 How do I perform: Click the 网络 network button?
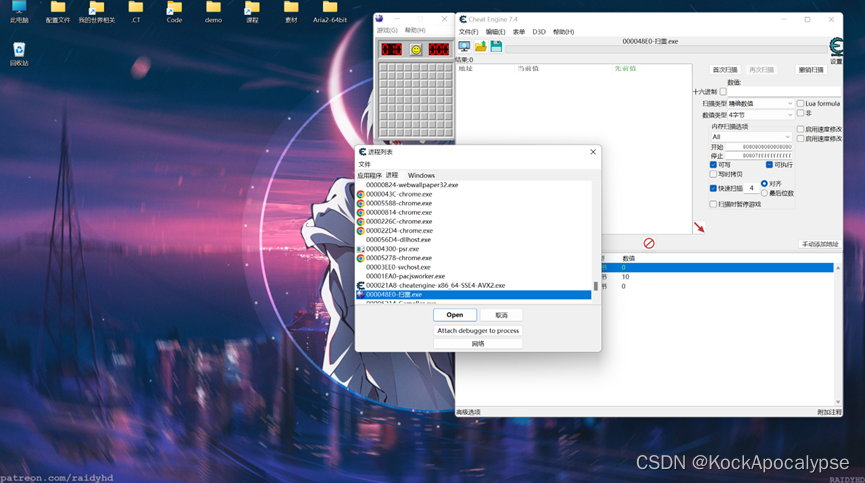tap(478, 344)
